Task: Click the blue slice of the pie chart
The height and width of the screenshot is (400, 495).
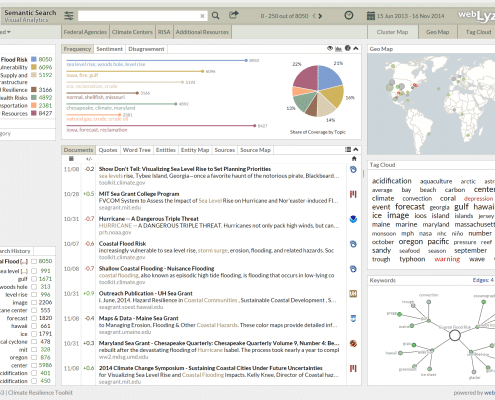Action: pyautogui.click(x=328, y=77)
